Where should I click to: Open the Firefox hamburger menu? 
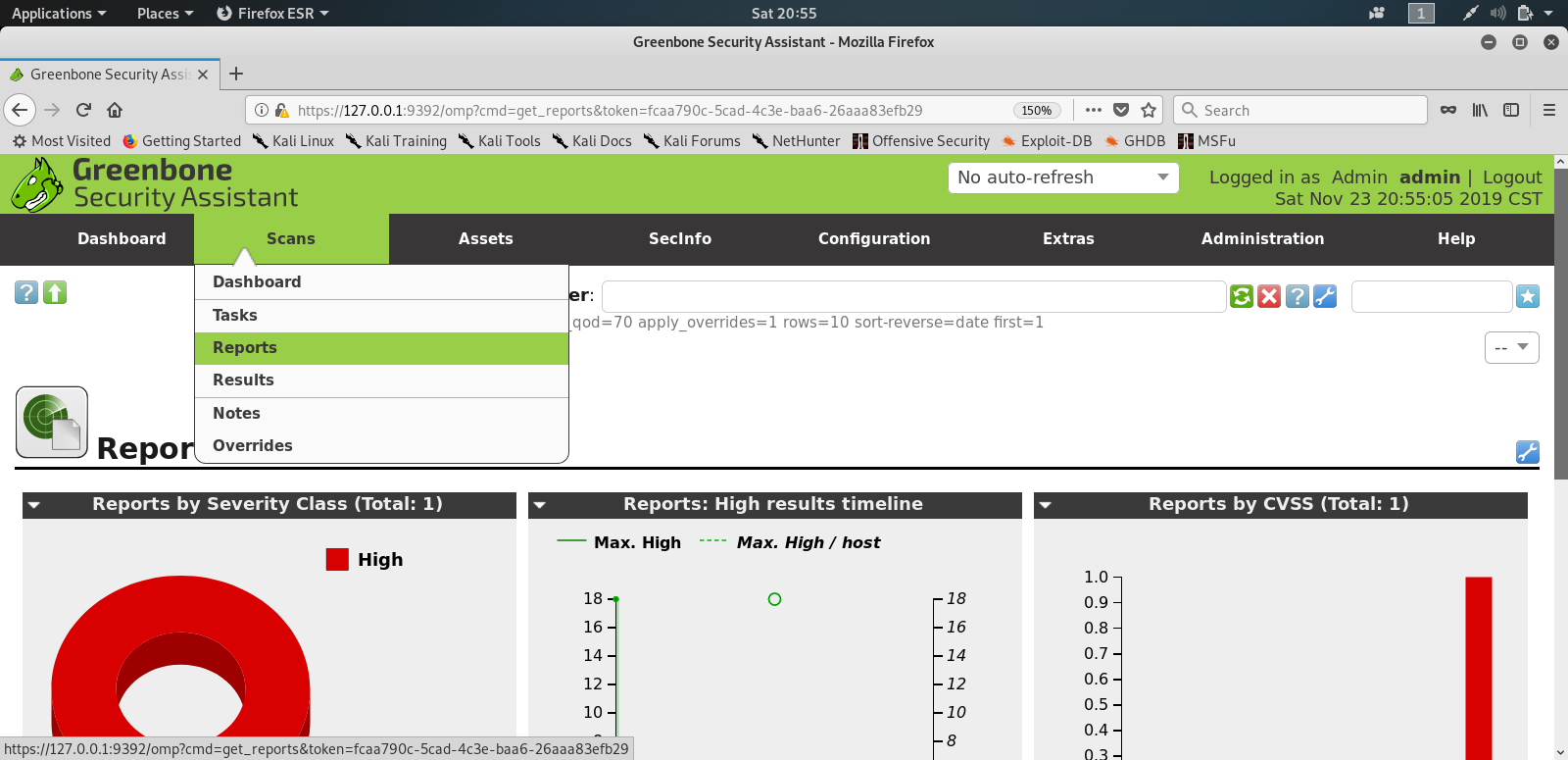[x=1549, y=110]
